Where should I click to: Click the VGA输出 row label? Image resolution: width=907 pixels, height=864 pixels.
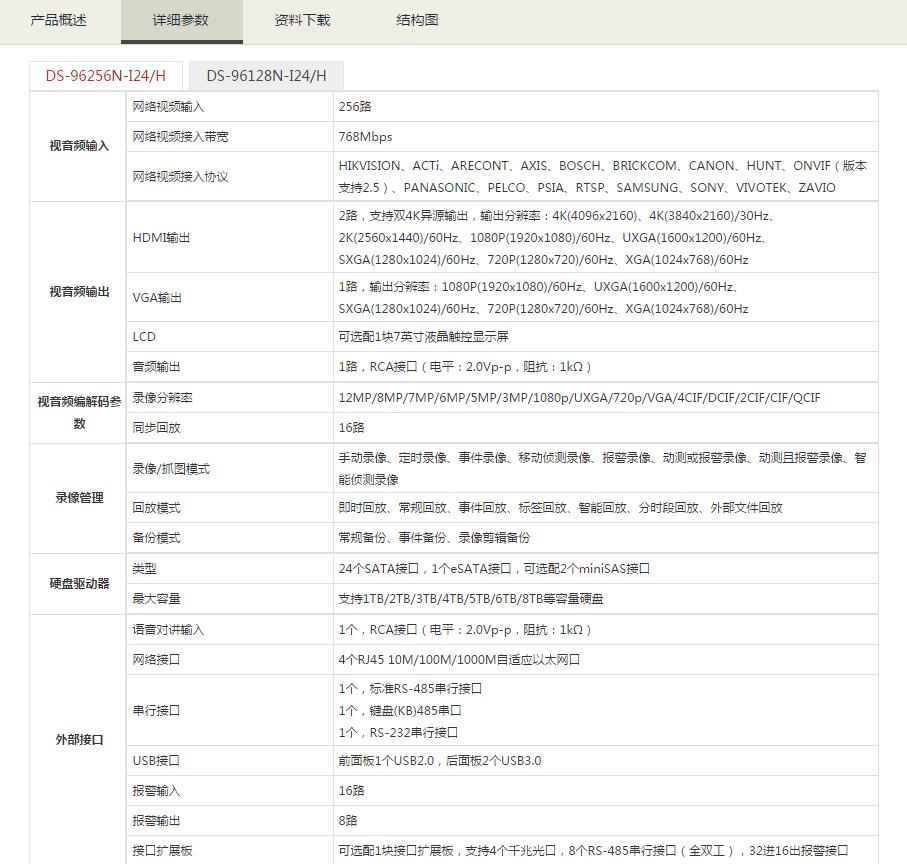click(158, 298)
